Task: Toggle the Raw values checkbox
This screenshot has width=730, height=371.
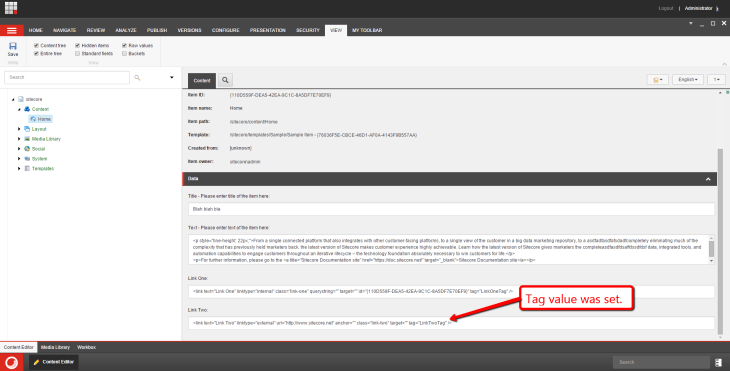Action: point(124,46)
